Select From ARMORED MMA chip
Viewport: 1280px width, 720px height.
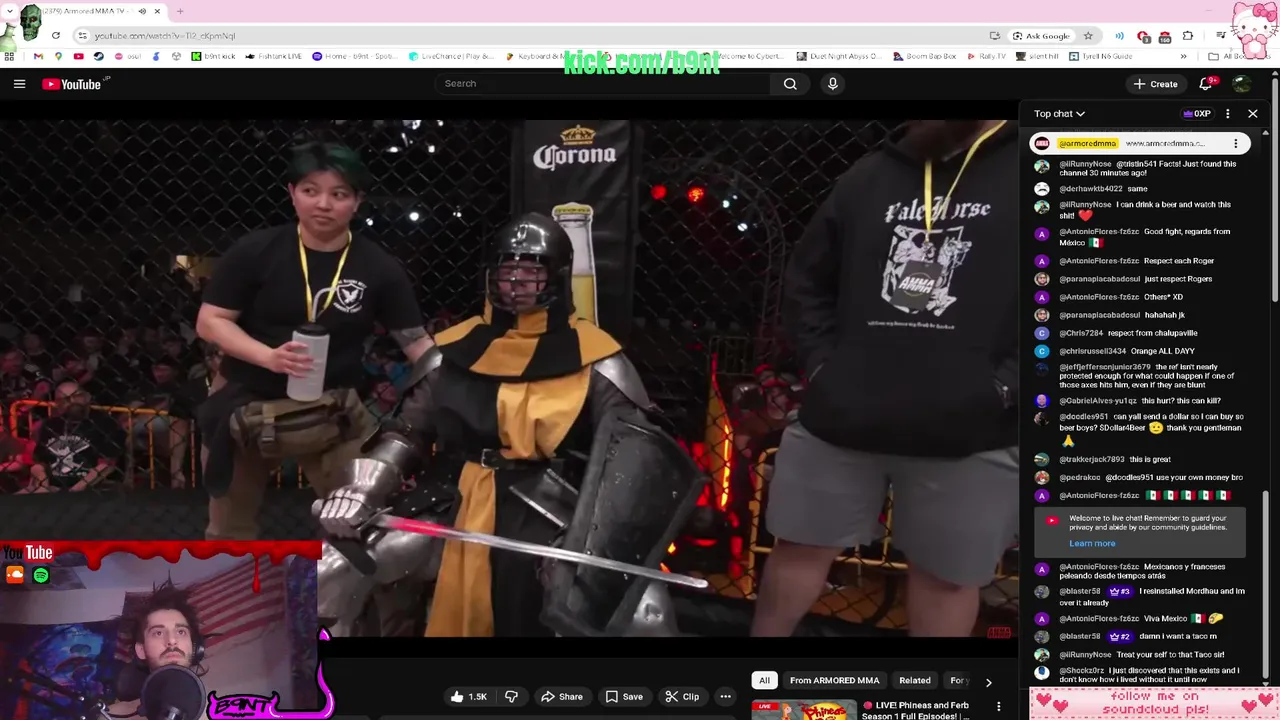834,681
